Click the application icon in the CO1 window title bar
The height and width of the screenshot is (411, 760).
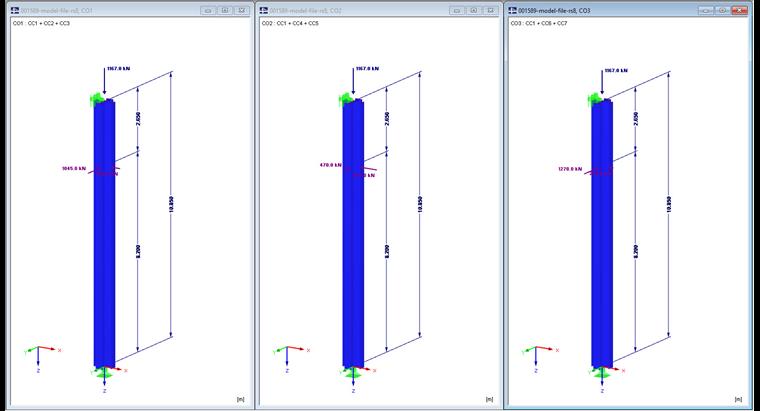click(15, 10)
